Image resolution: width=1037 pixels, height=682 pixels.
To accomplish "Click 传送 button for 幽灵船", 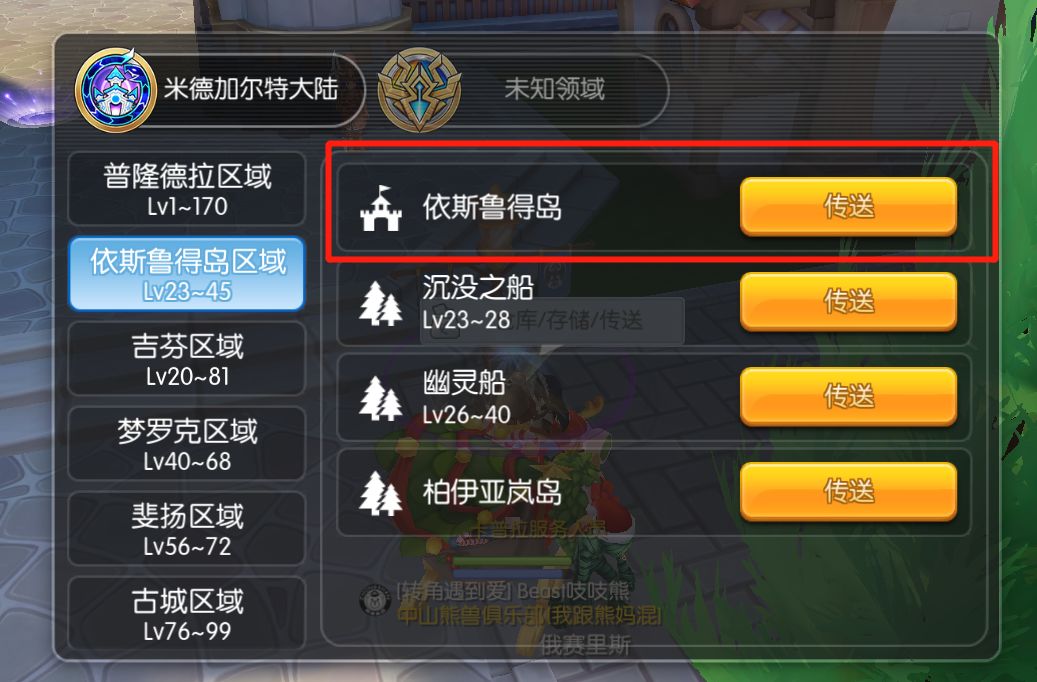I will coord(848,397).
